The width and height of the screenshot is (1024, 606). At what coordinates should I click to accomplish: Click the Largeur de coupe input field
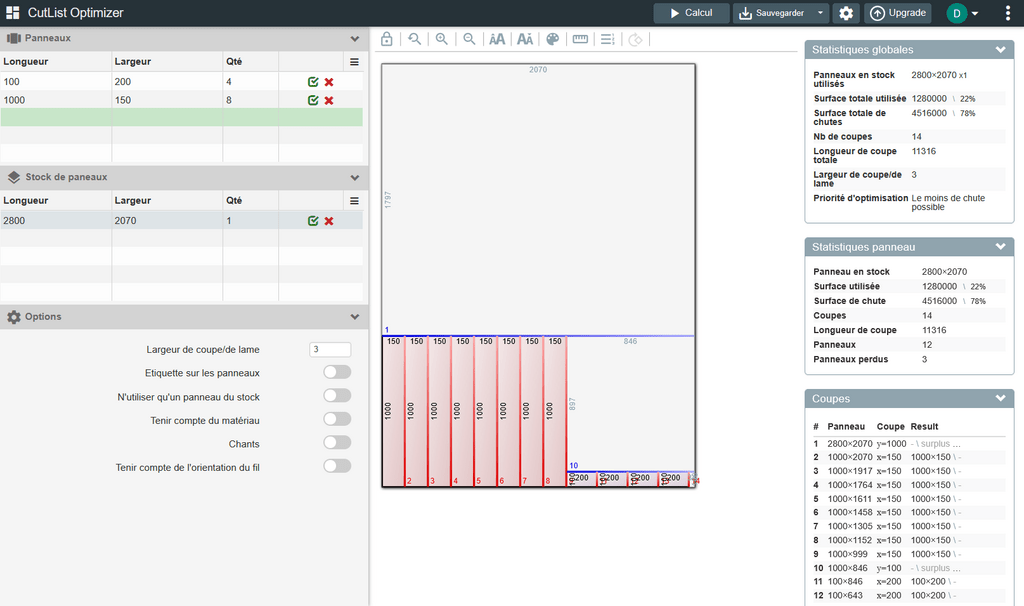coord(330,349)
